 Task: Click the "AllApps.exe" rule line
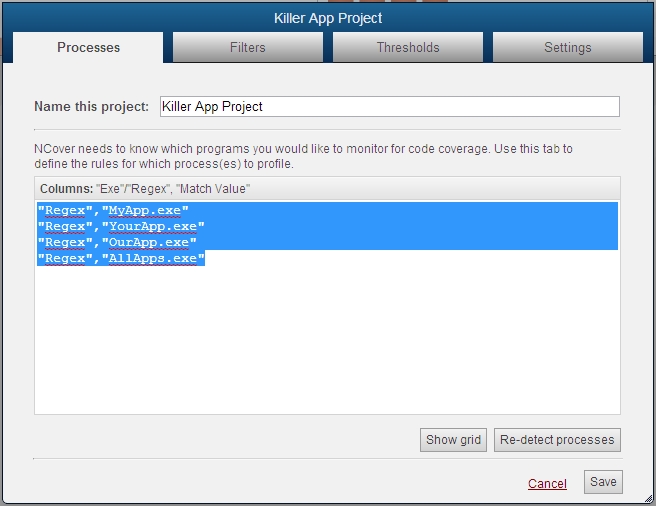pos(122,259)
